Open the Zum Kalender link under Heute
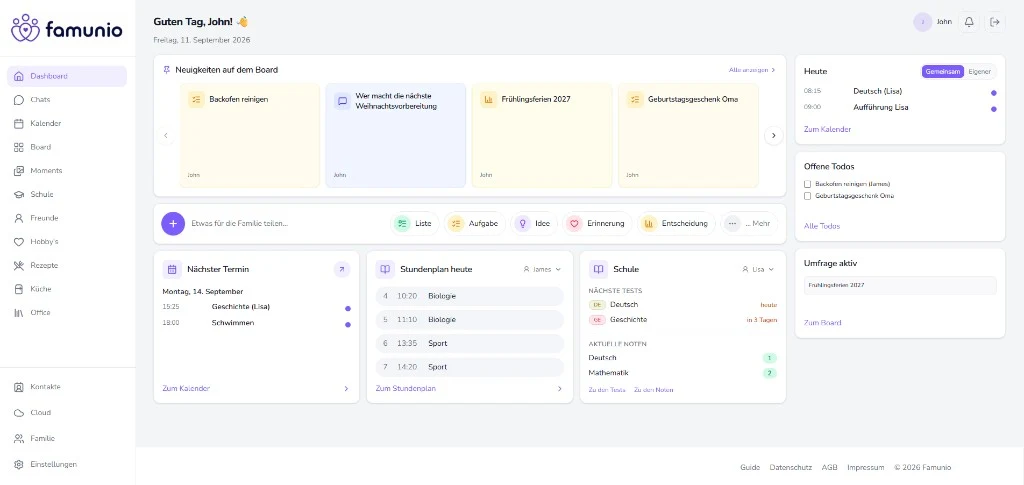Image resolution: width=1024 pixels, height=485 pixels. 827,129
